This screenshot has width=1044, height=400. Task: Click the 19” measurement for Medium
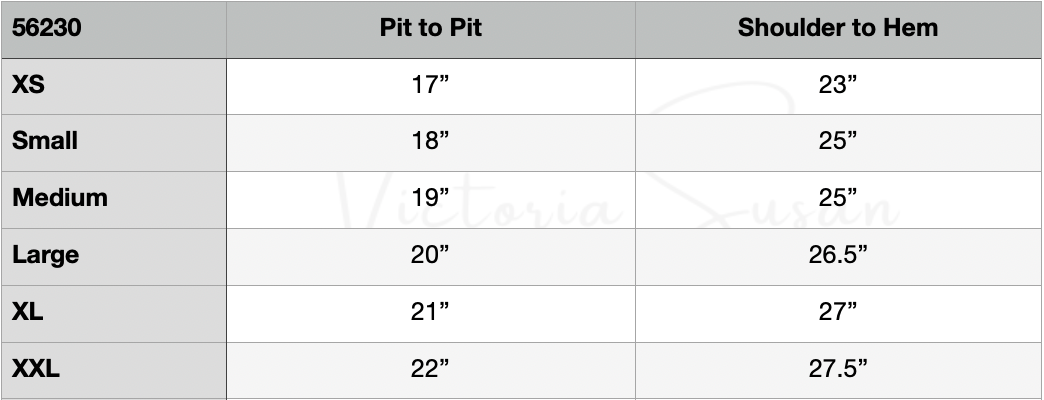pyautogui.click(x=431, y=198)
